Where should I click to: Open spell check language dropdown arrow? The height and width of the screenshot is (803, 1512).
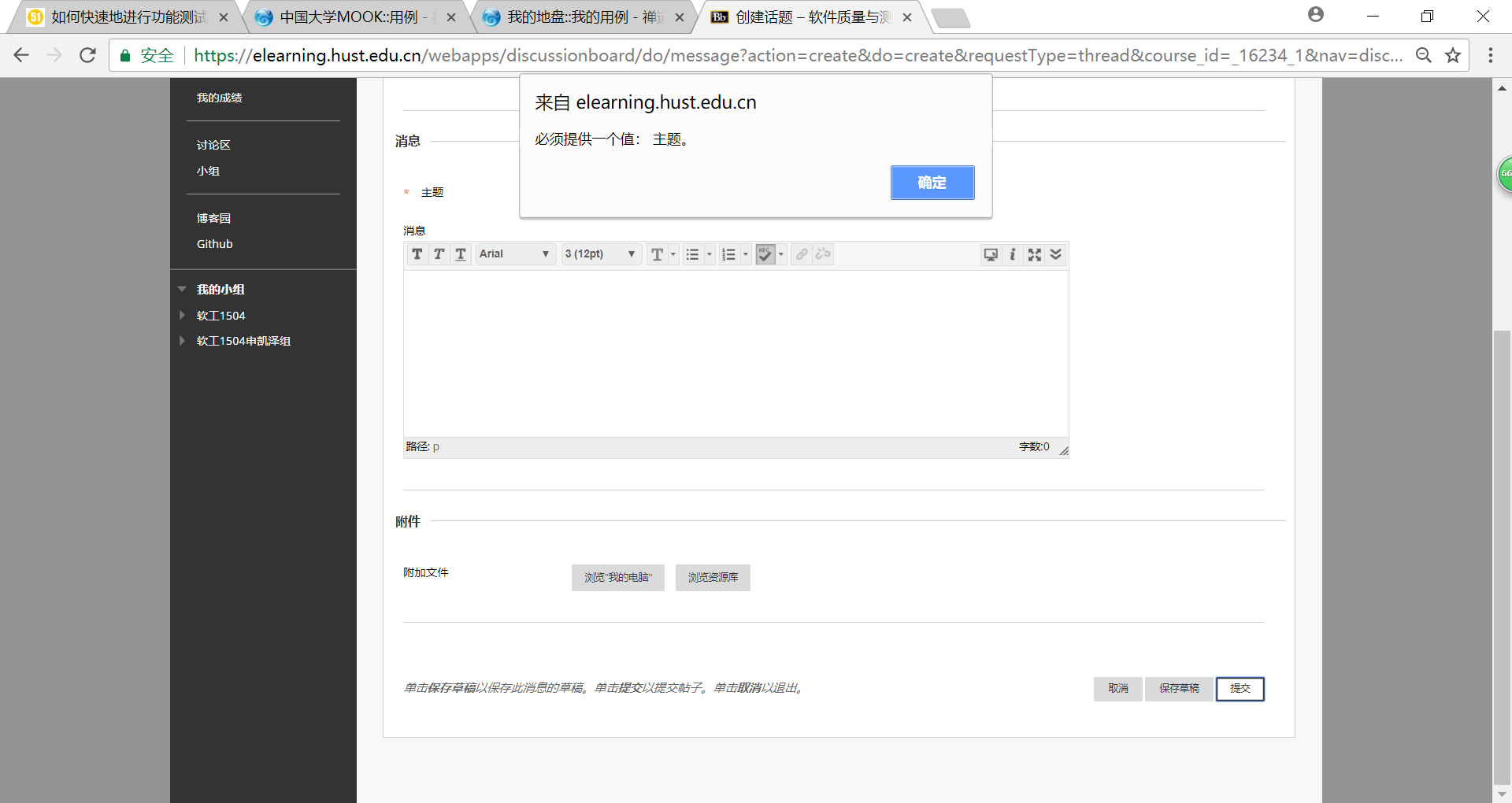(781, 254)
